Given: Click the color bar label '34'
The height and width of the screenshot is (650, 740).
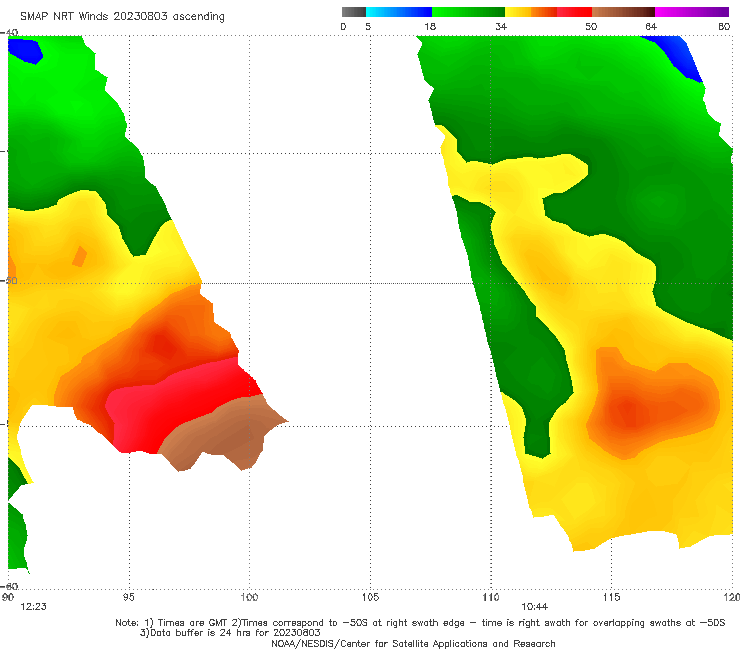Looking at the screenshot, I should coord(501,27).
